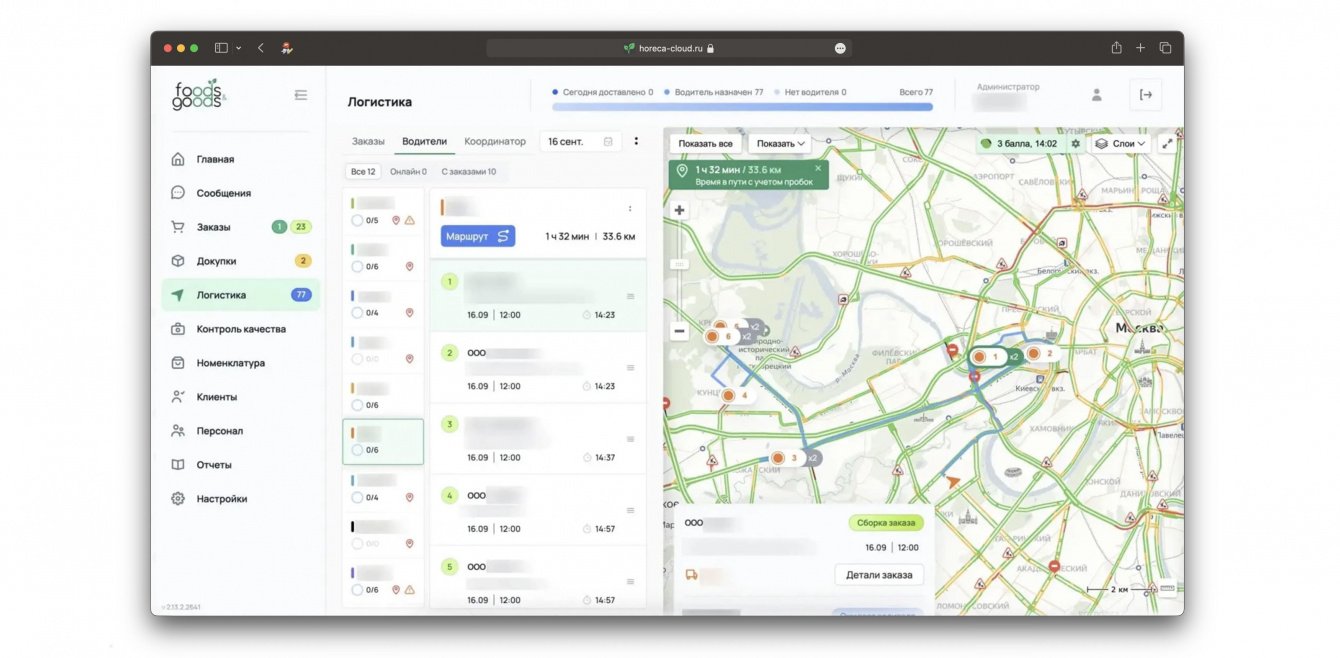Click the delivery progress bar in header
This screenshot has width=1340, height=658.
coord(742,106)
